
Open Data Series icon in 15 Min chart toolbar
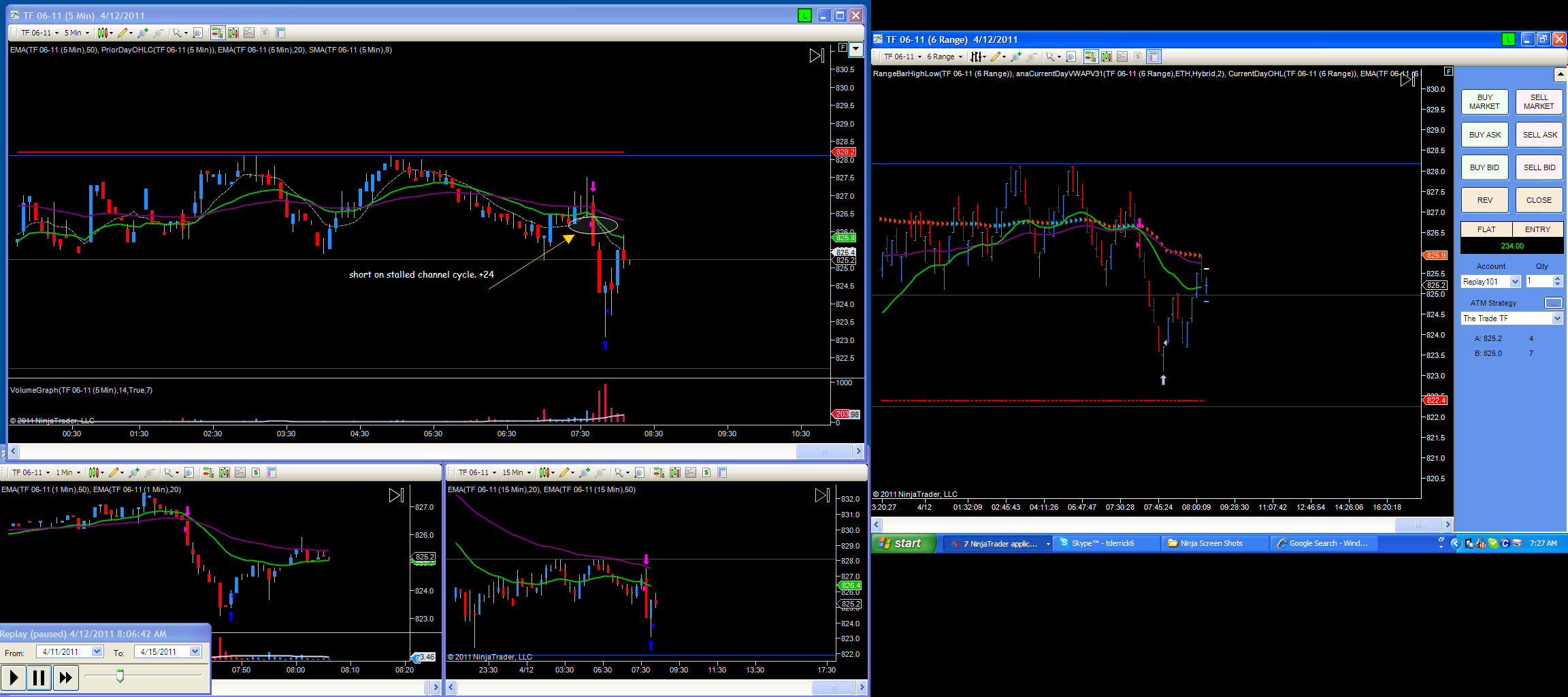675,472
